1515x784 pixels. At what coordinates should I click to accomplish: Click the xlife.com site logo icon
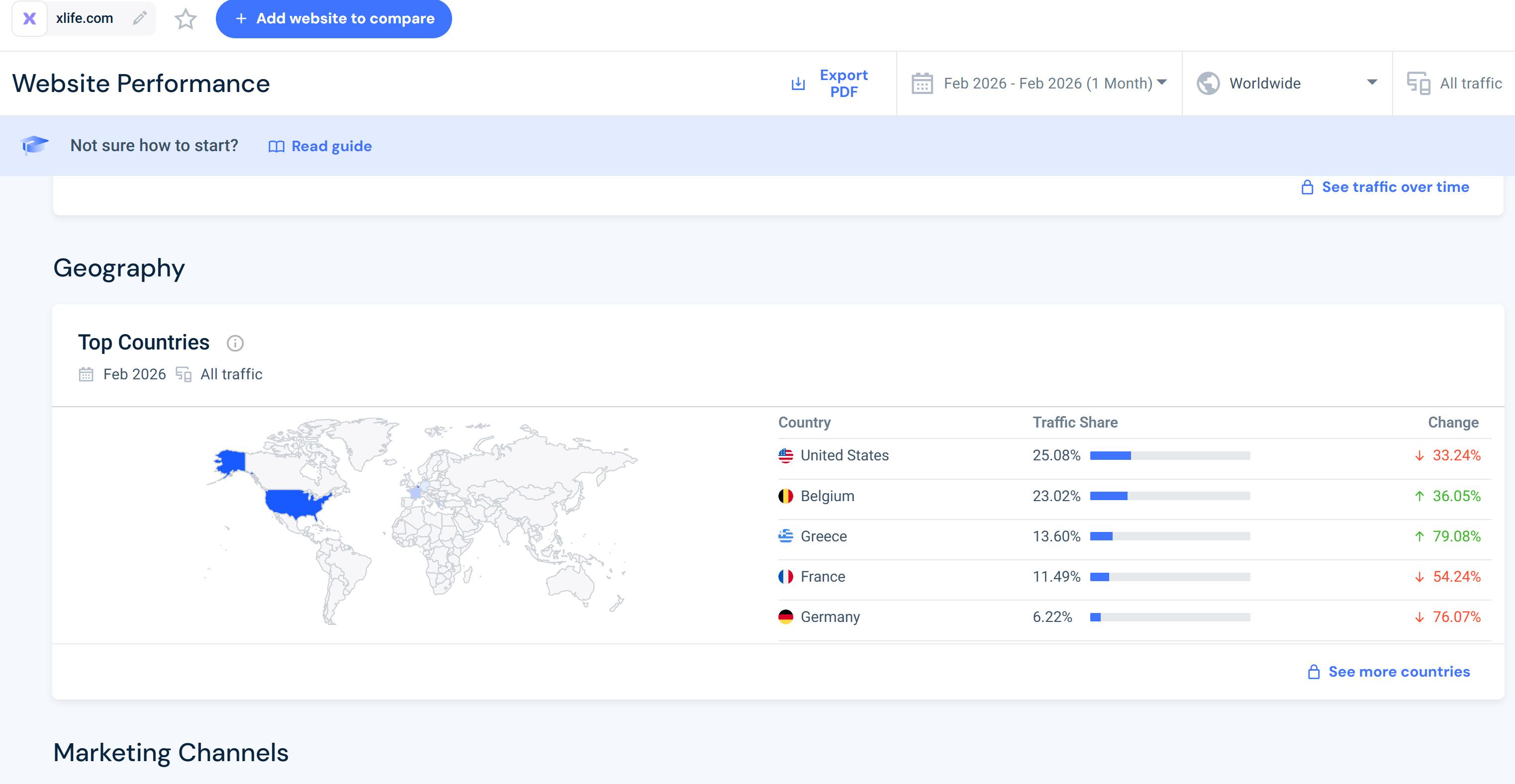29,19
